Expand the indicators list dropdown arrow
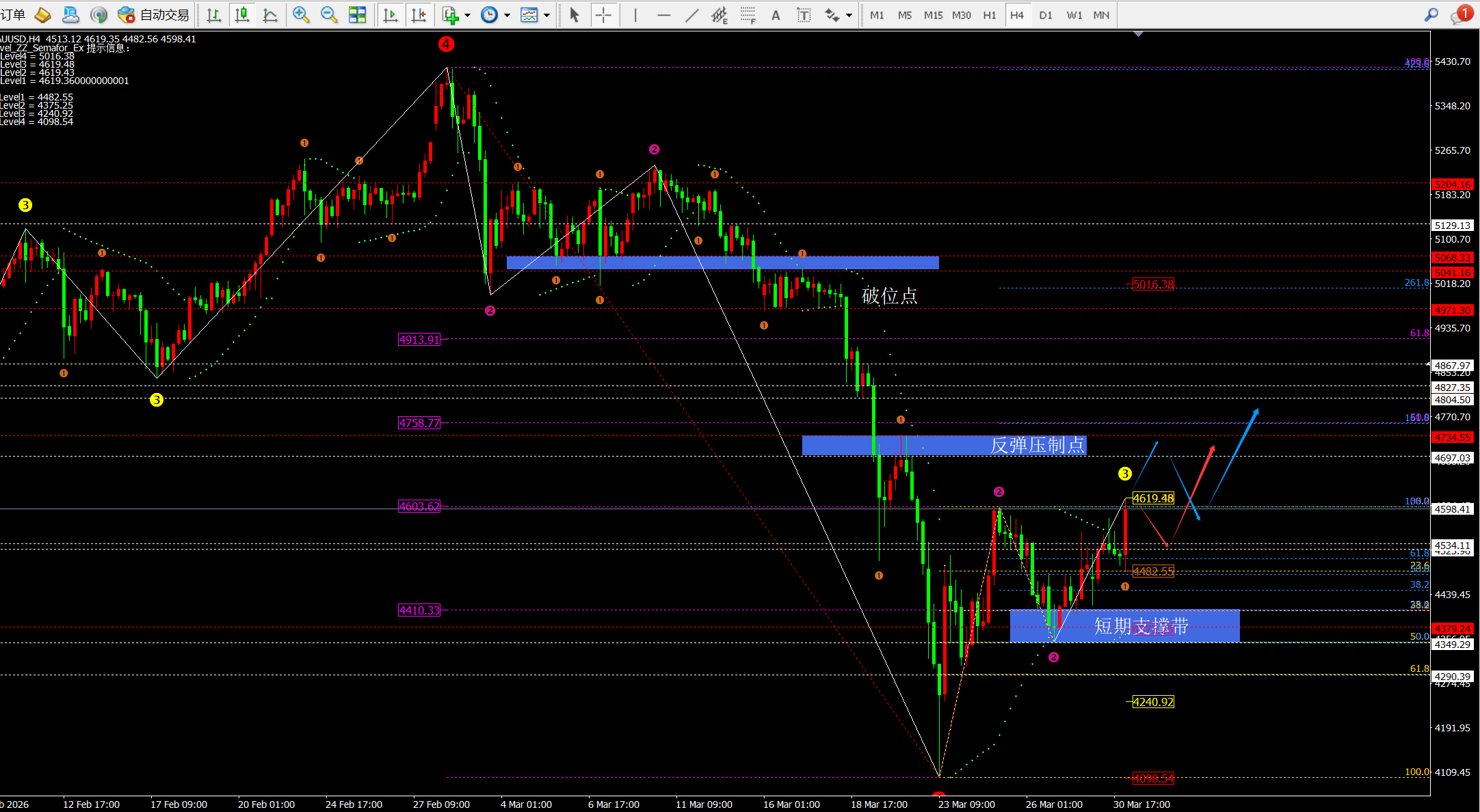 pos(467,15)
